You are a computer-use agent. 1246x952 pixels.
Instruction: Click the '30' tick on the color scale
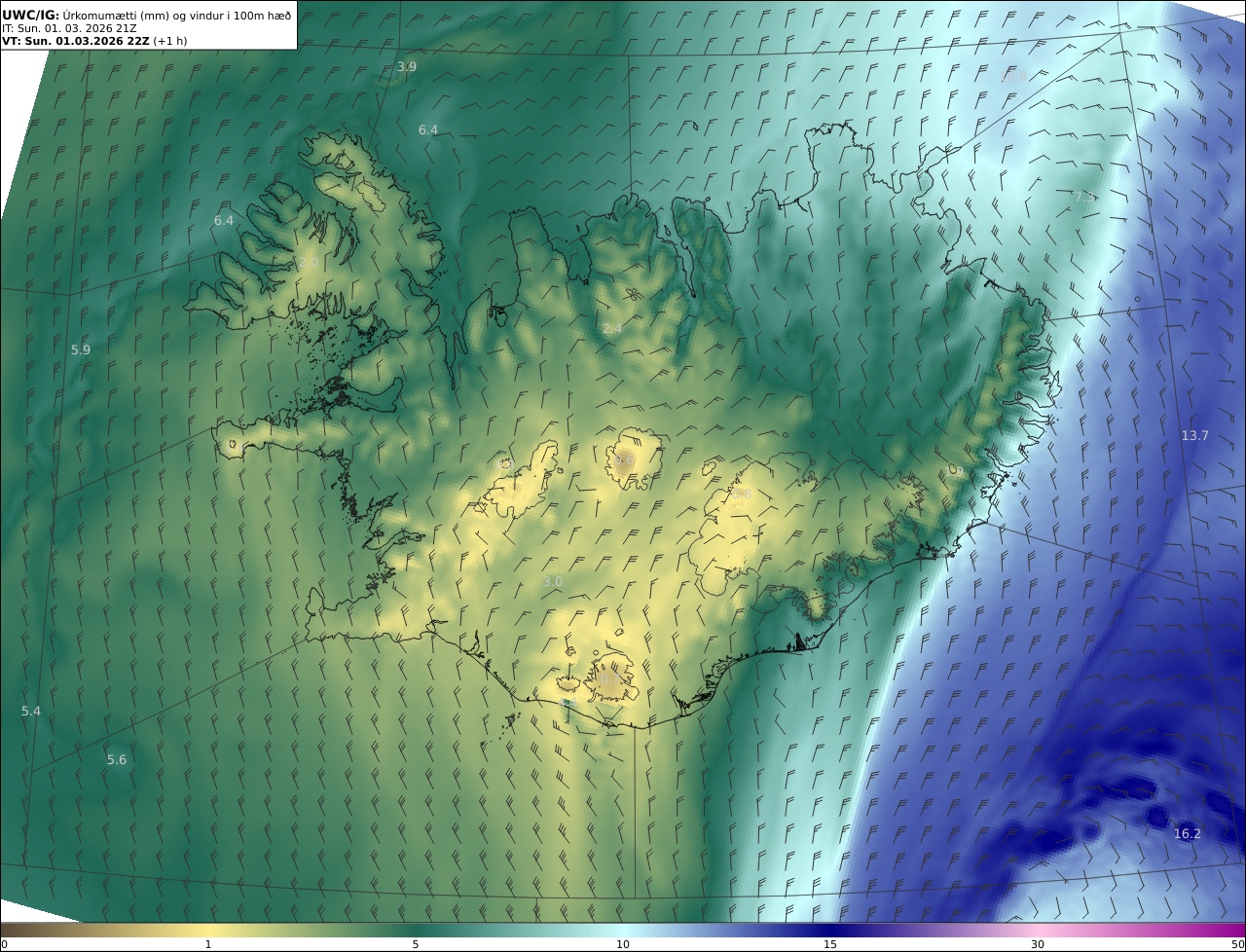[1038, 944]
